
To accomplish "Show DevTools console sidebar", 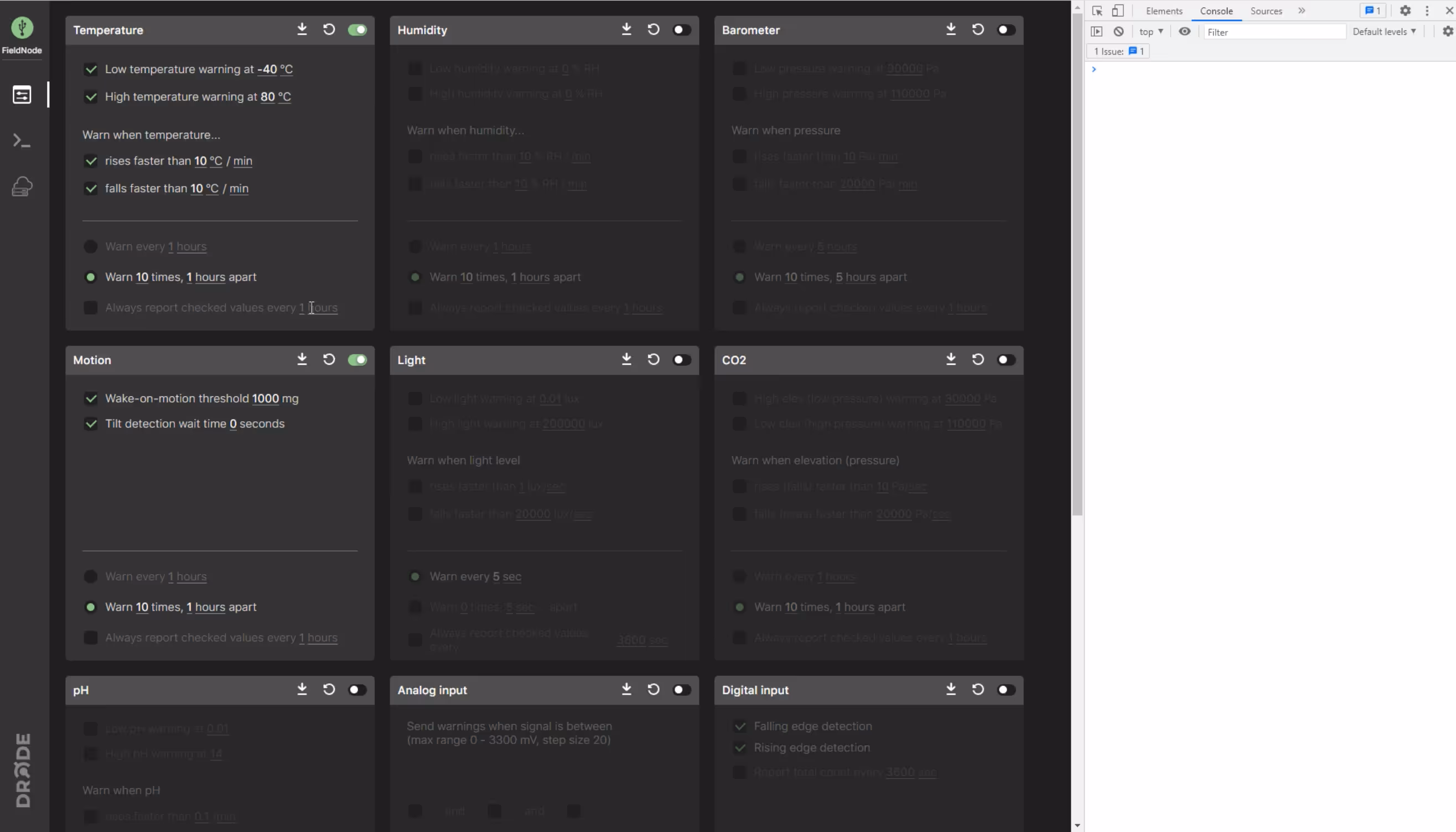I will click(1096, 32).
